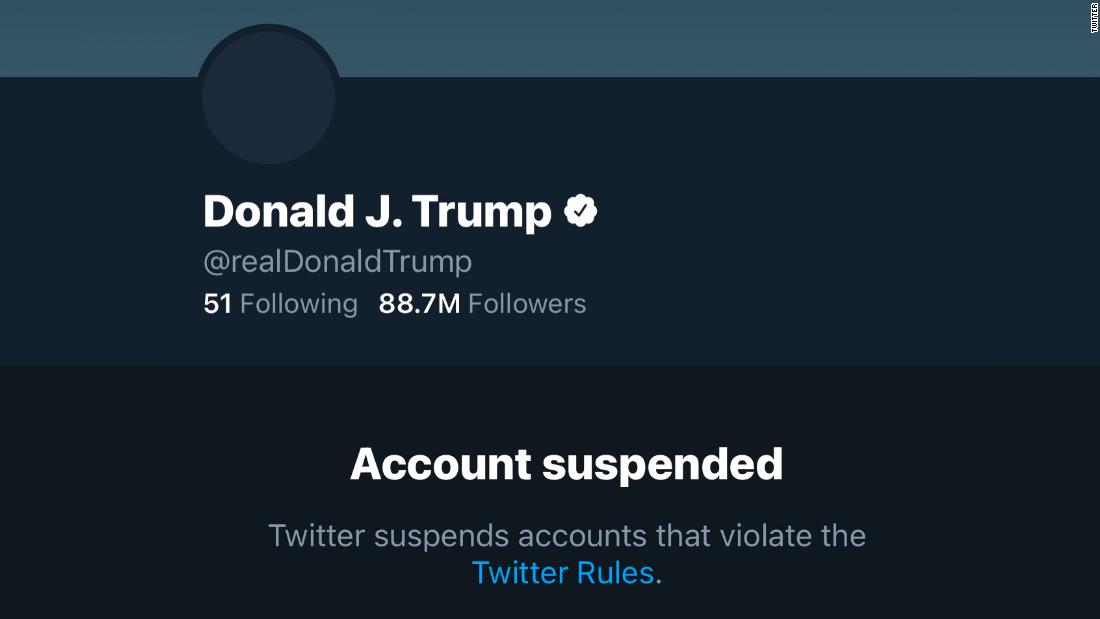Select the verified checkmark next to Trump's name
This screenshot has width=1100, height=619.
point(582,210)
